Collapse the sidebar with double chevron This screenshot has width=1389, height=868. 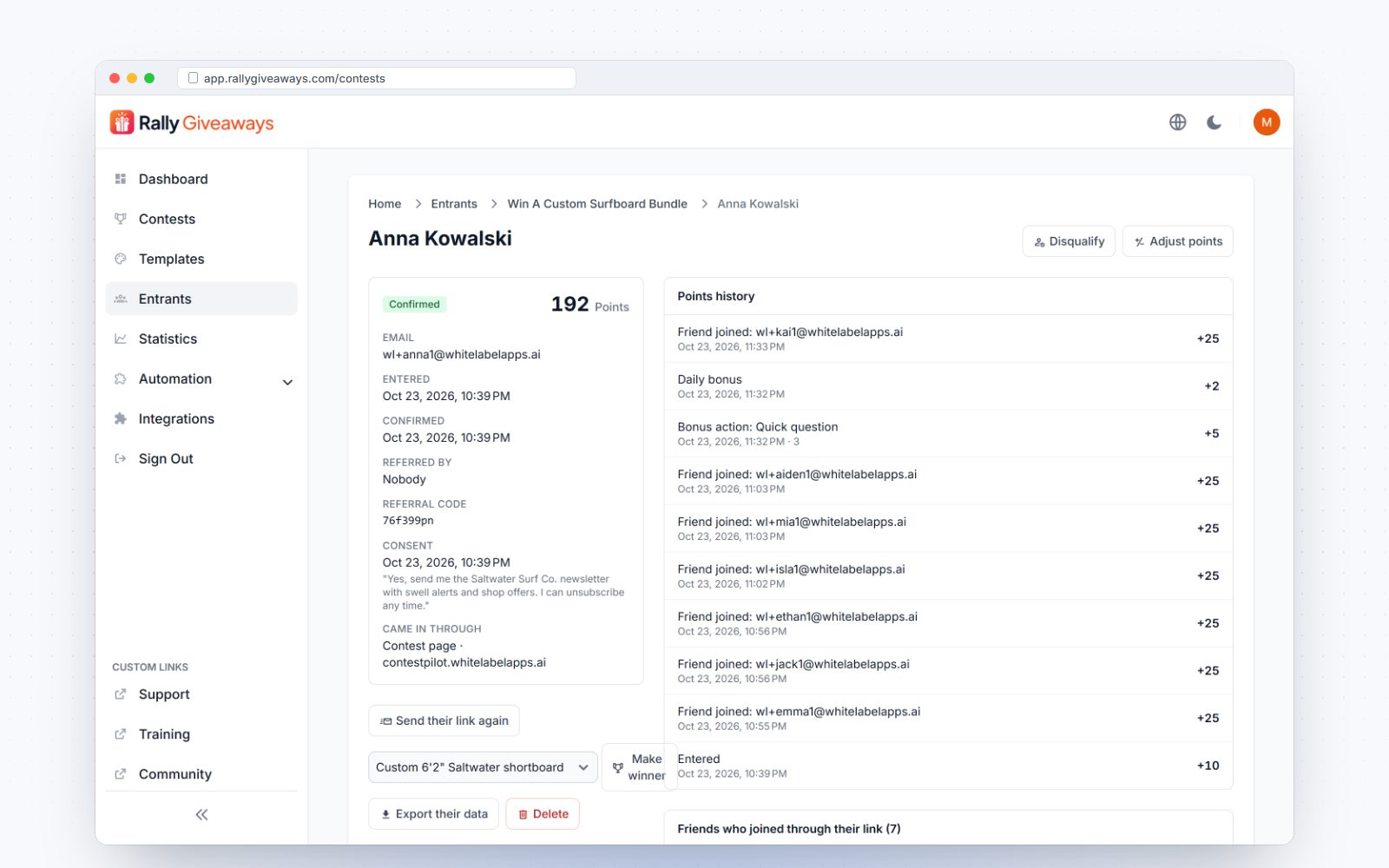[201, 814]
